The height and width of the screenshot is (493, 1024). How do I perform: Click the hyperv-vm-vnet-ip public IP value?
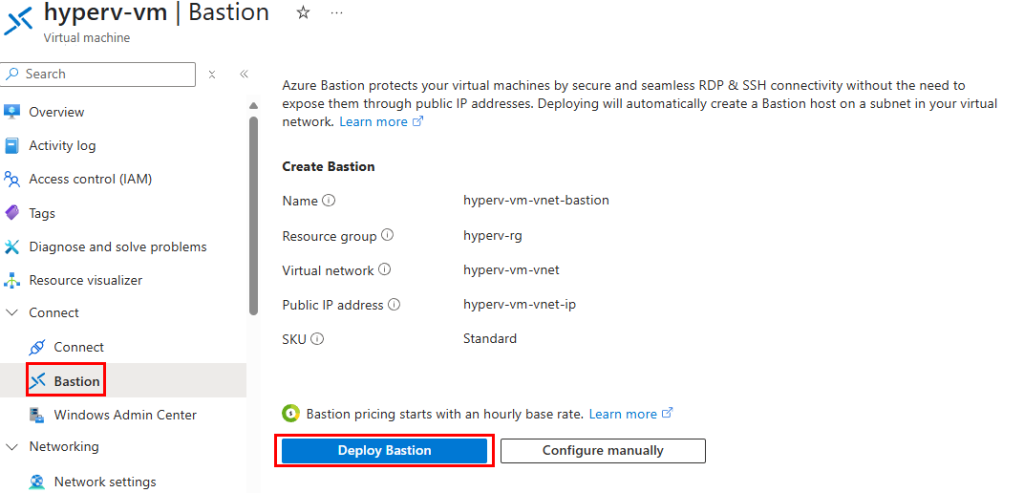(519, 304)
